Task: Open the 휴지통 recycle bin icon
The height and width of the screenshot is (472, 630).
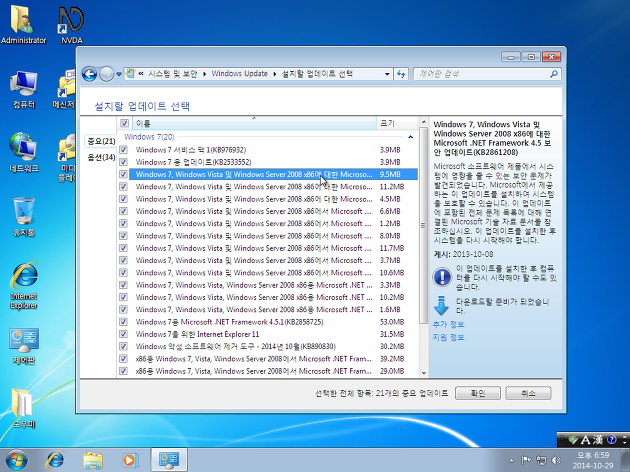Action: (23, 217)
